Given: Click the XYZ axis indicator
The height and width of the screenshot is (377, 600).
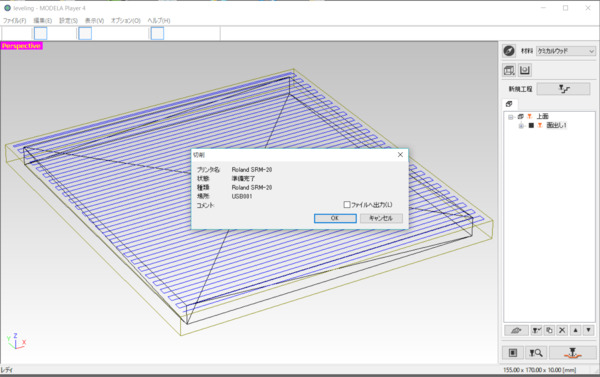Looking at the screenshot, I should (16, 341).
